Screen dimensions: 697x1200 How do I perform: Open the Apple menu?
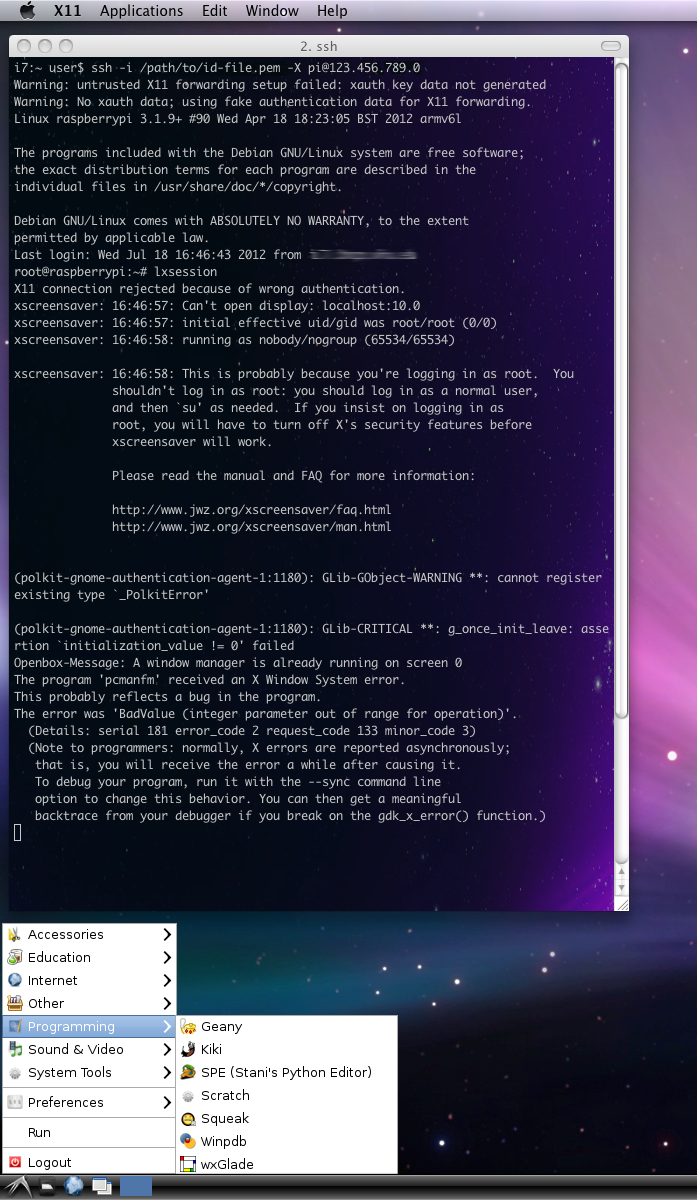28,10
